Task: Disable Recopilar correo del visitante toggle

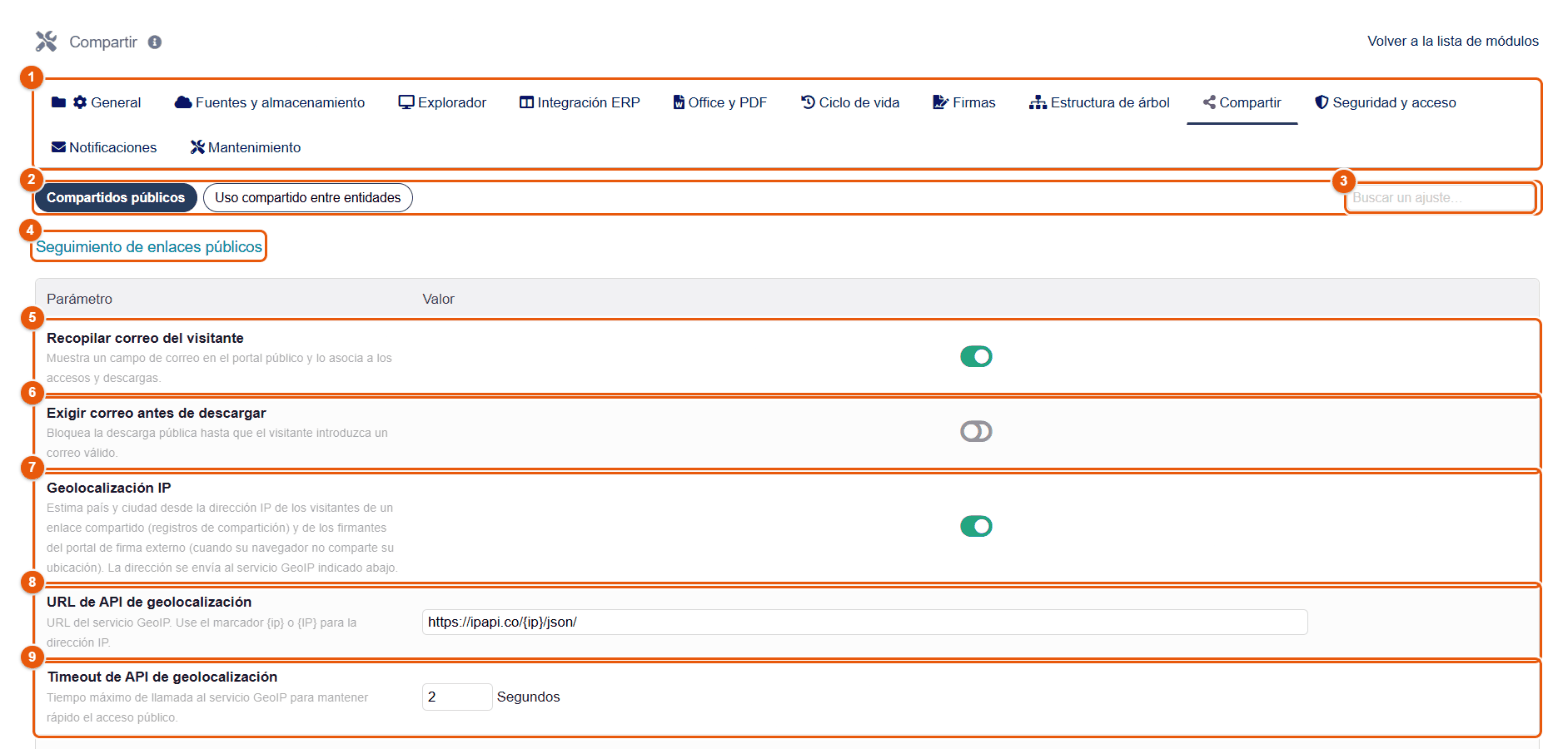Action: tap(976, 356)
